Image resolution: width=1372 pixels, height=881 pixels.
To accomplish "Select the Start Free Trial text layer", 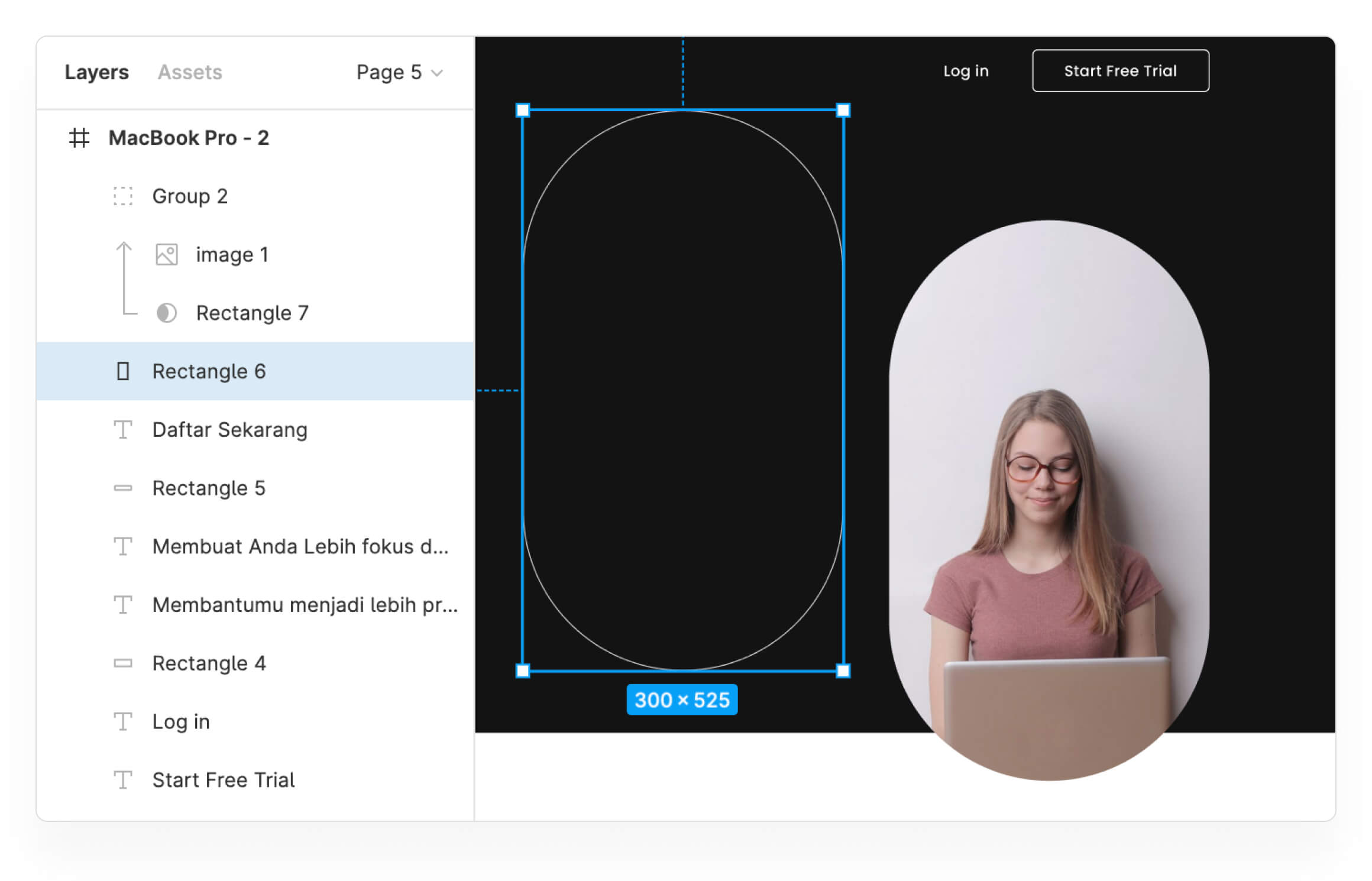I will click(223, 780).
